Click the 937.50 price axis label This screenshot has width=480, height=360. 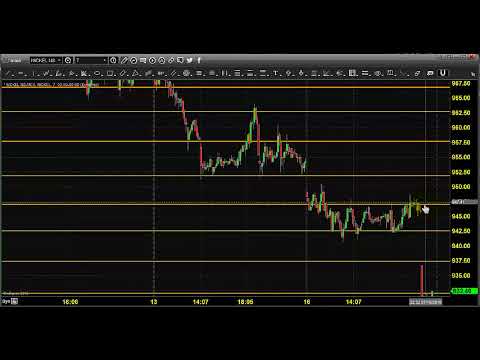pos(461,260)
